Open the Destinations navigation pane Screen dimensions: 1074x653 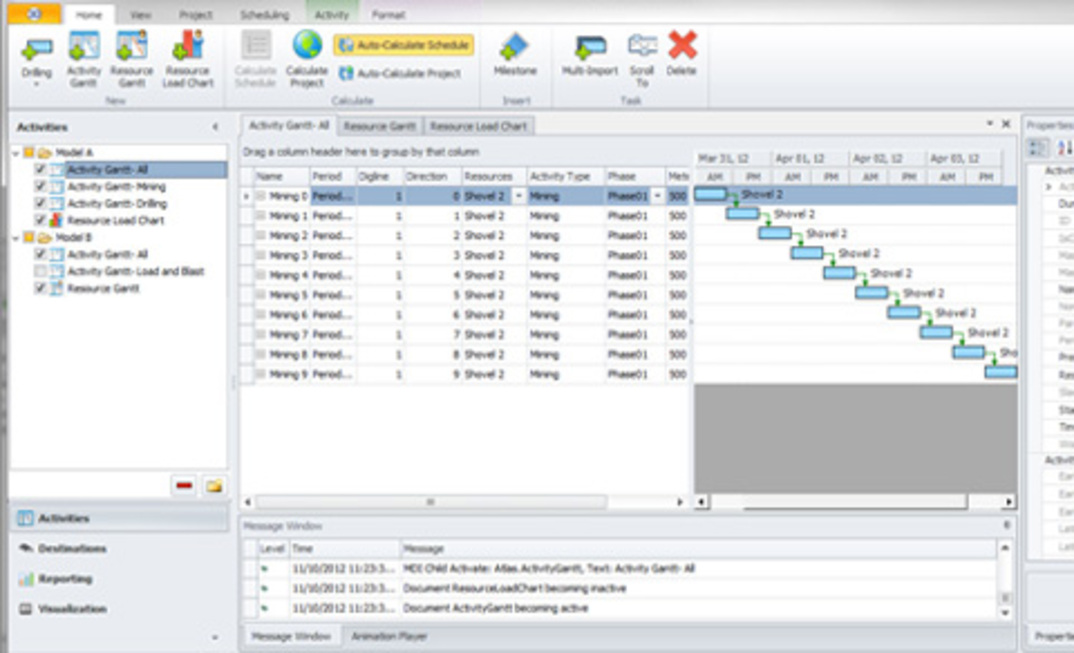click(72, 549)
